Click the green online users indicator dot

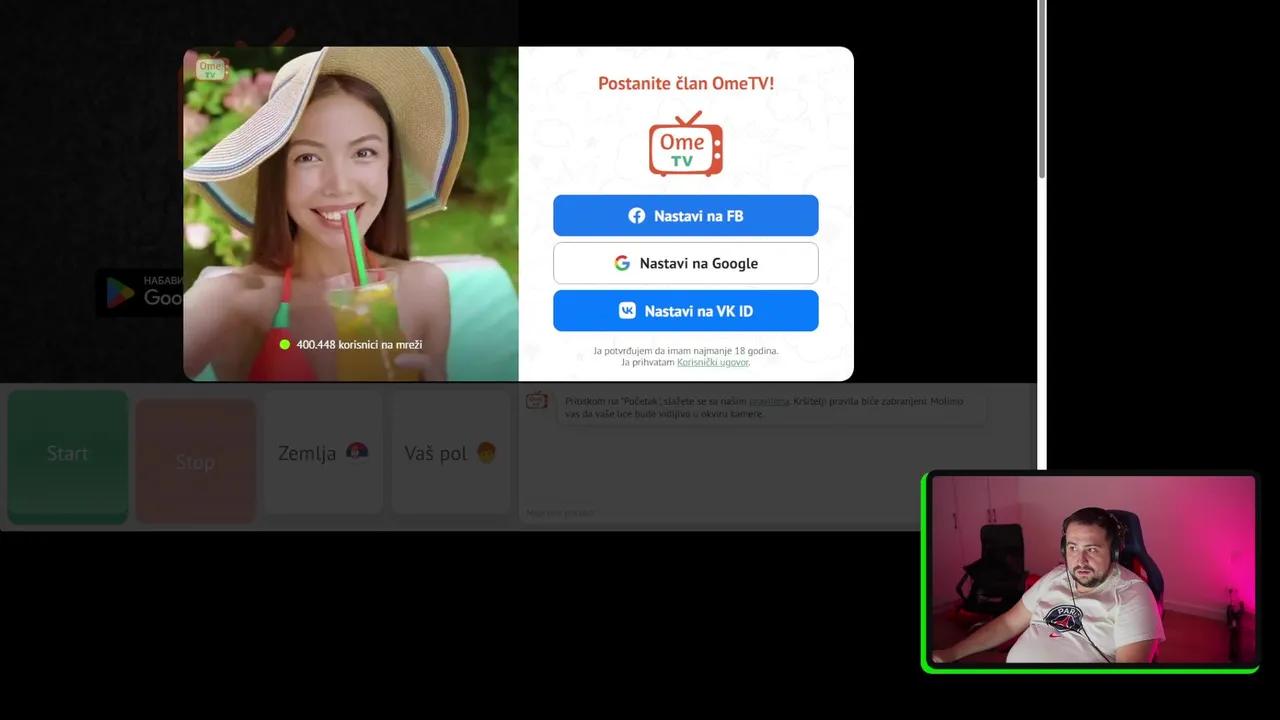(285, 344)
